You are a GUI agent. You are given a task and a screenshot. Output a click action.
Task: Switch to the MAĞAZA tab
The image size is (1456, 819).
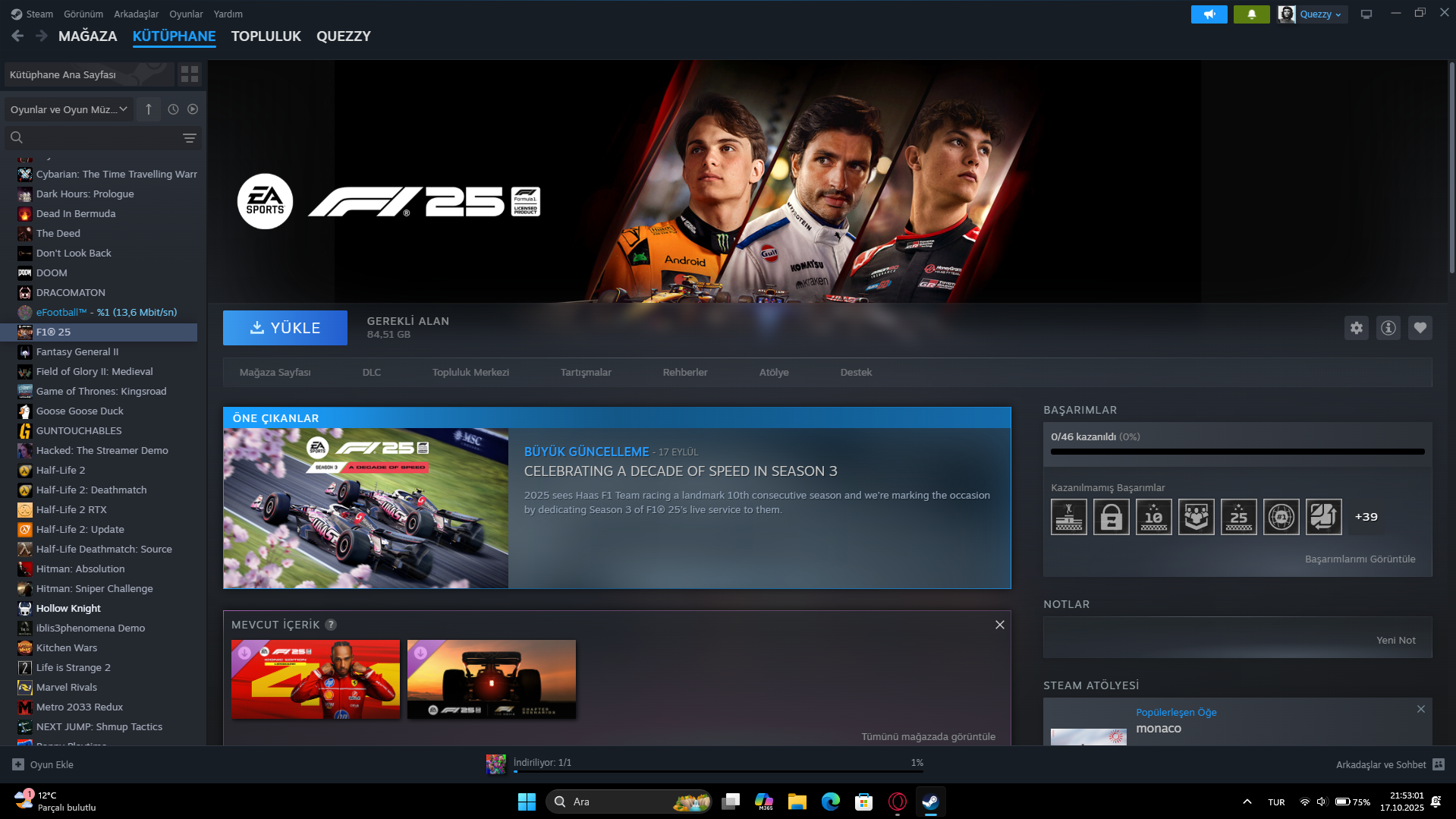[x=88, y=36]
